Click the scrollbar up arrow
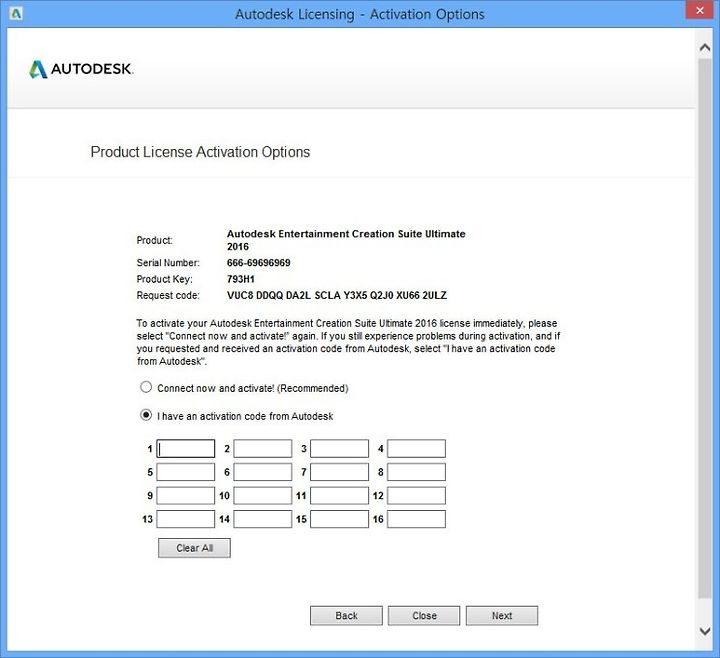 pyautogui.click(x=705, y=47)
